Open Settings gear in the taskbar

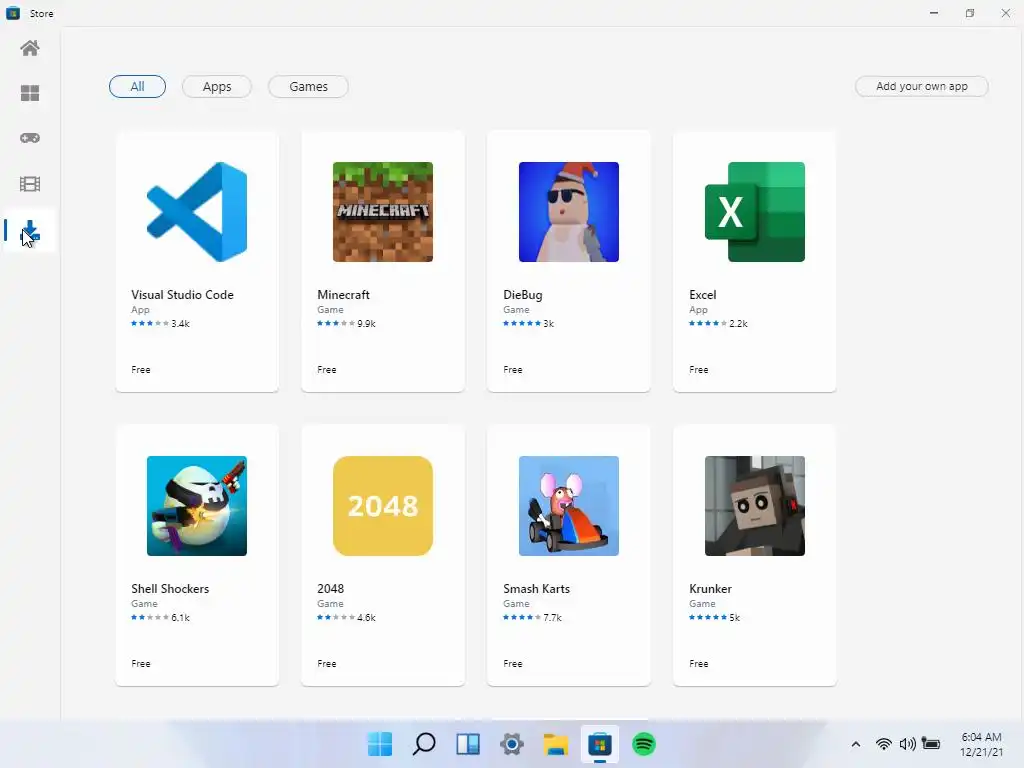tap(512, 744)
